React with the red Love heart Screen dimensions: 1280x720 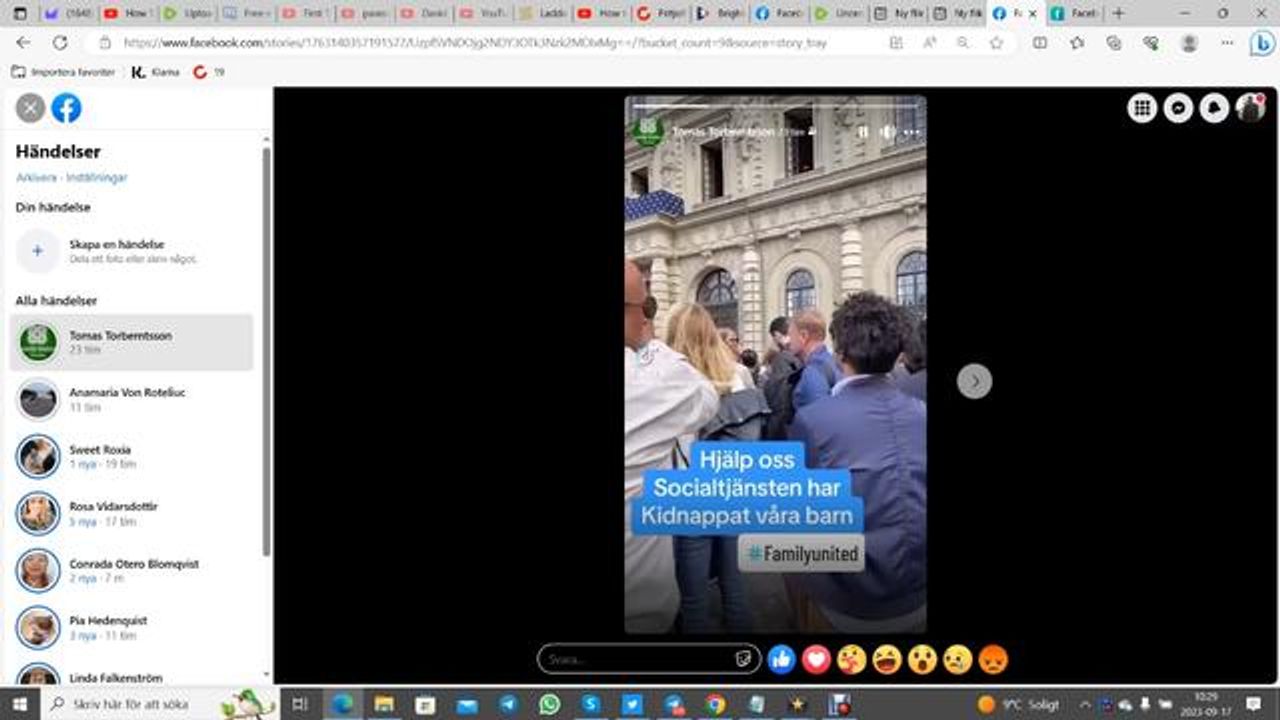click(x=816, y=659)
